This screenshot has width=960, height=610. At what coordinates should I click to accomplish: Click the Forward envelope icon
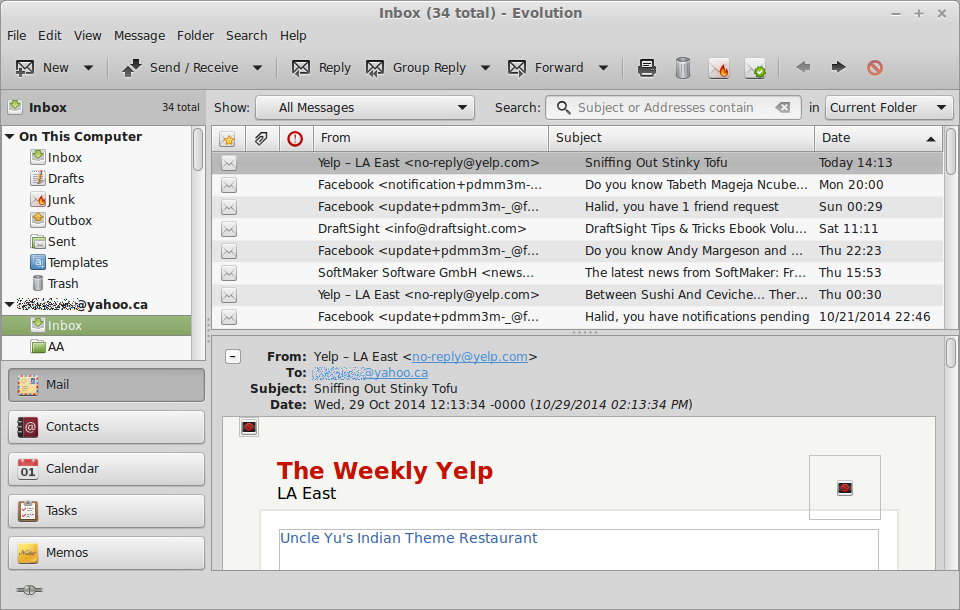pos(517,68)
